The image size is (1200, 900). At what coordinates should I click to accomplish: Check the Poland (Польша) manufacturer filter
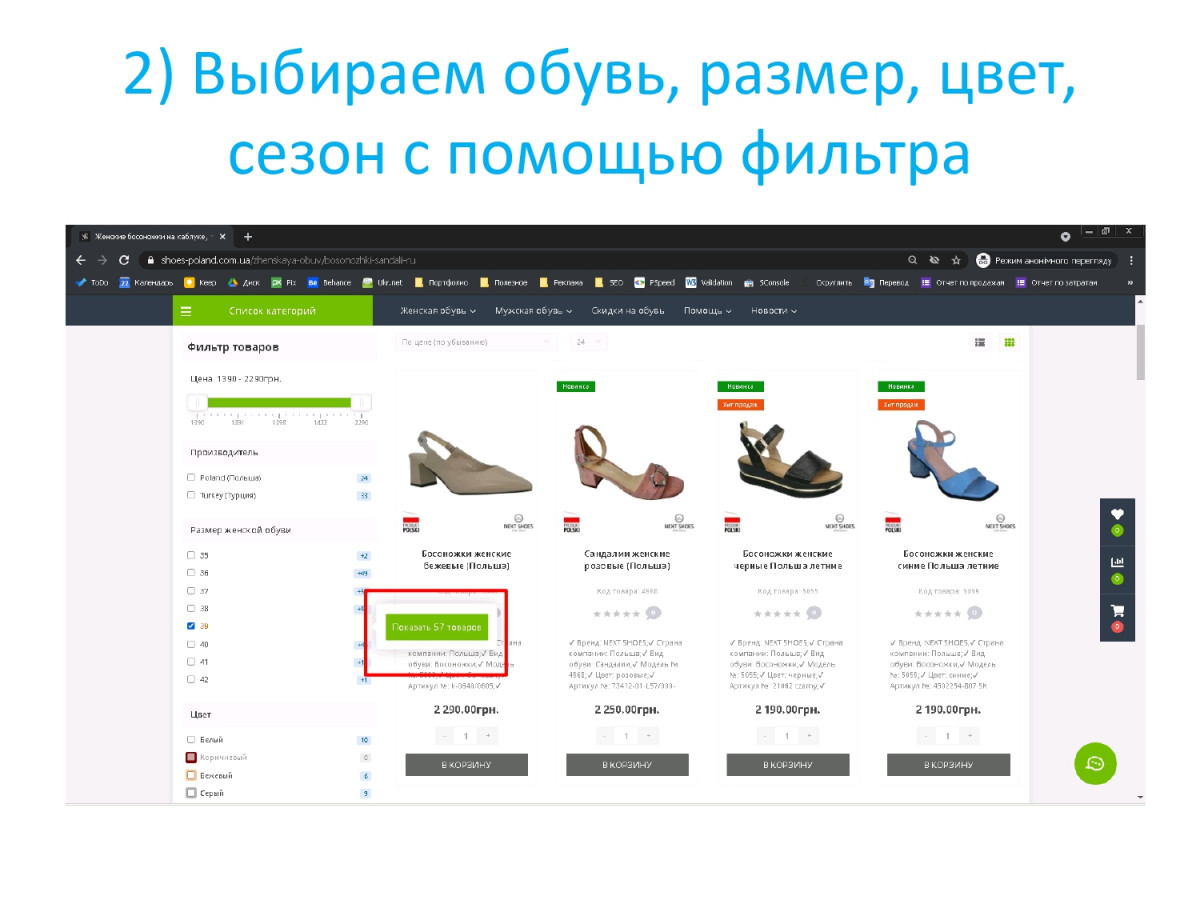(191, 477)
